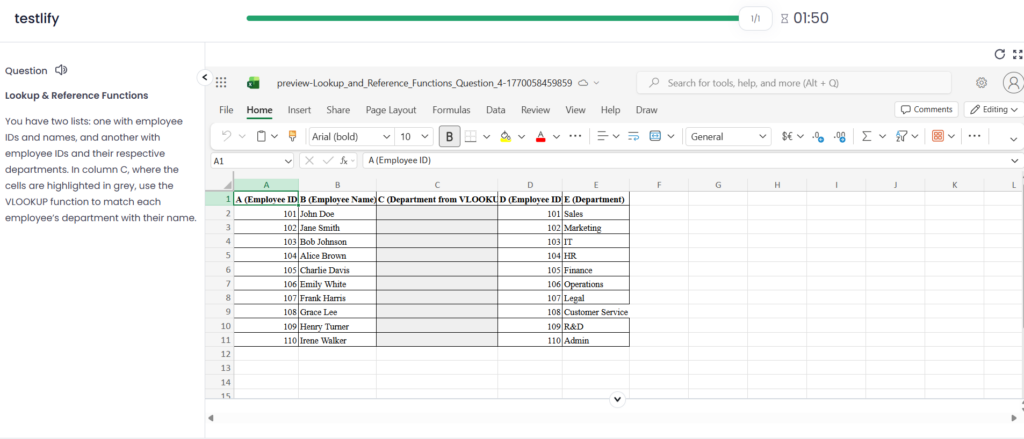Open the app launcher grid icon

click(221, 83)
